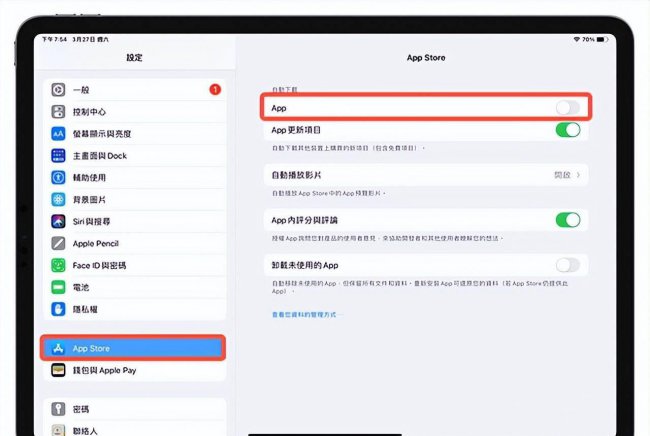Tap the 設定 sidebar title
The image size is (650, 436).
134,58
